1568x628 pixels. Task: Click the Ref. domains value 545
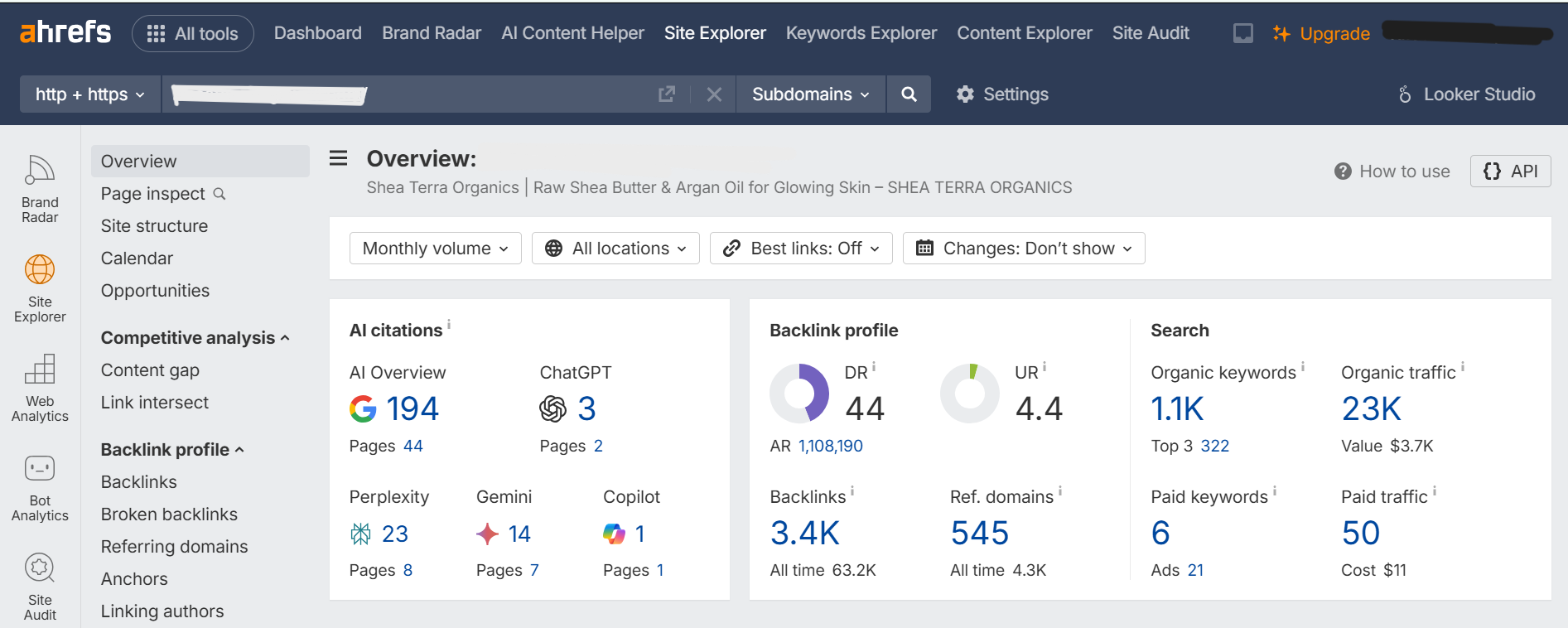coord(980,533)
